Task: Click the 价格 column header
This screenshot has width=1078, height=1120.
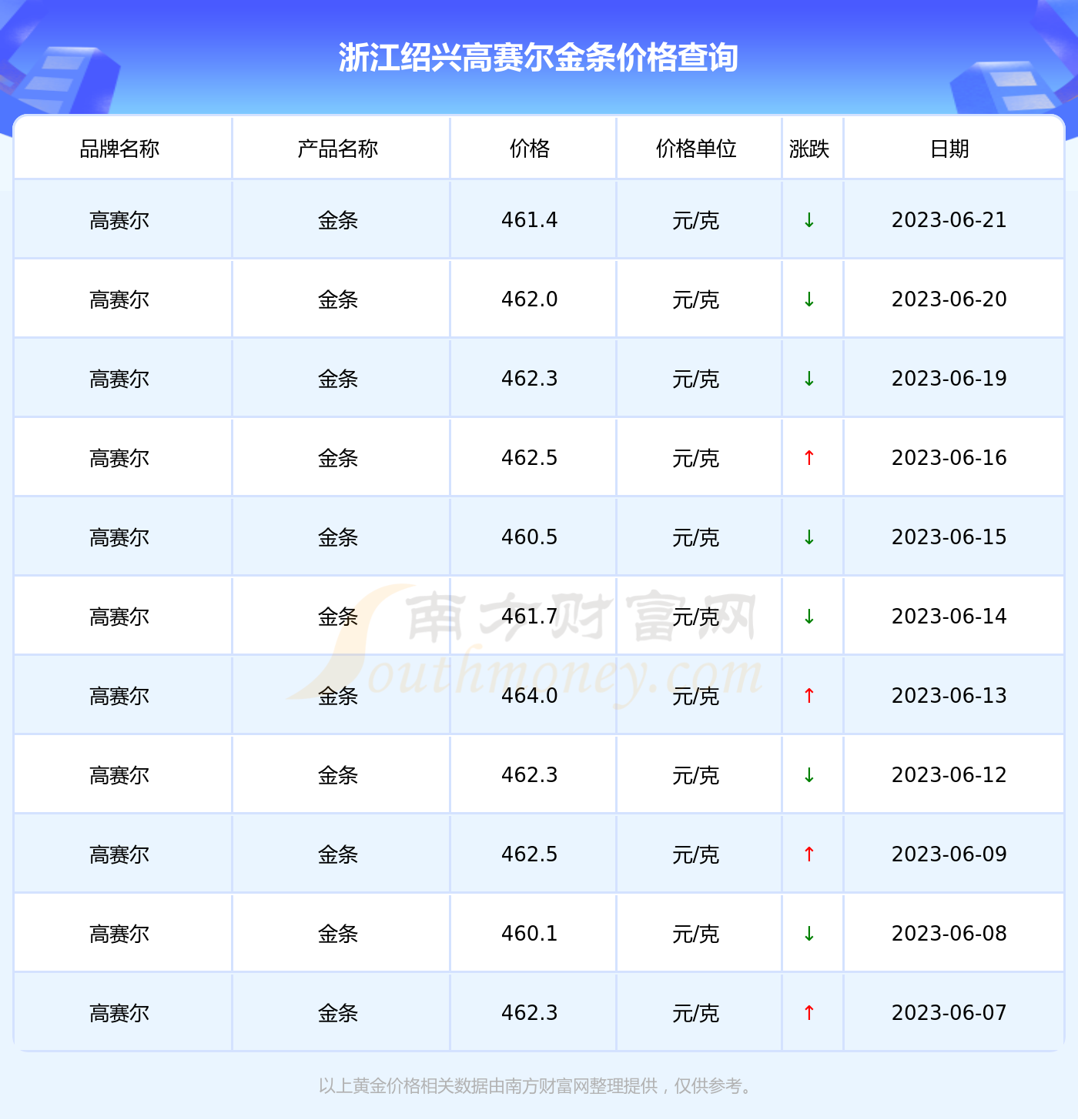Action: click(530, 149)
